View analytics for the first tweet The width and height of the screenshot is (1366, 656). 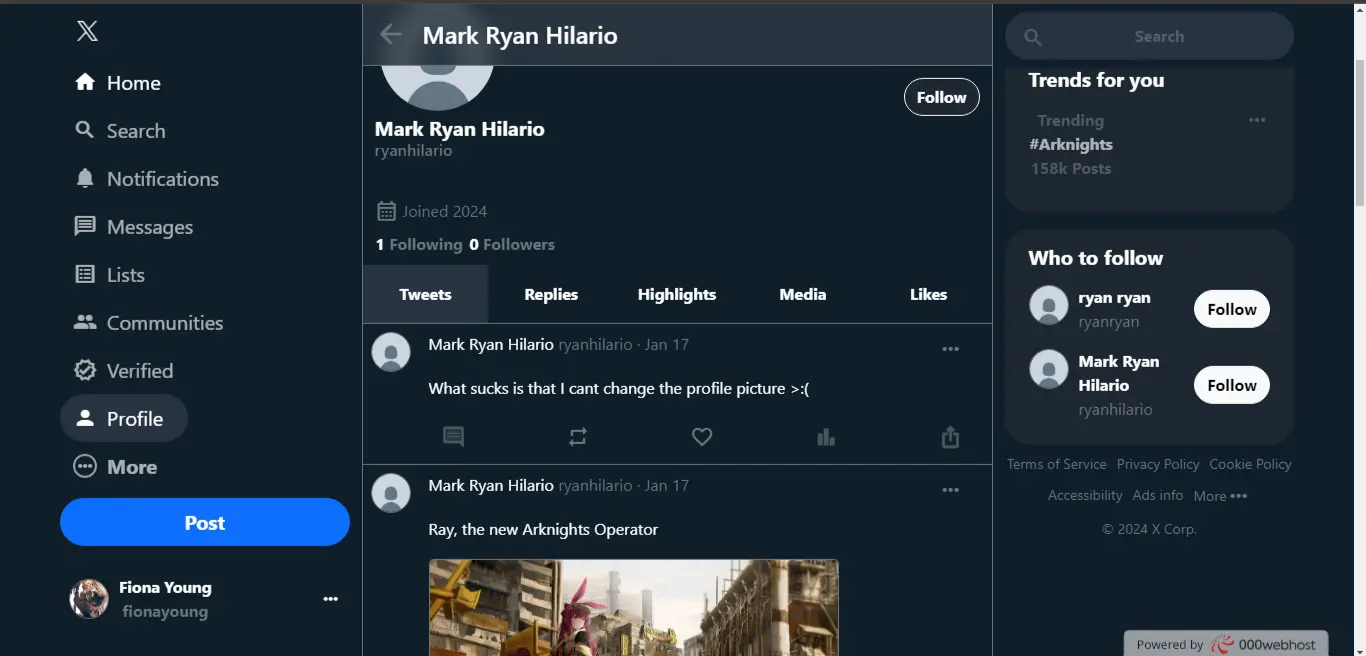coord(826,437)
